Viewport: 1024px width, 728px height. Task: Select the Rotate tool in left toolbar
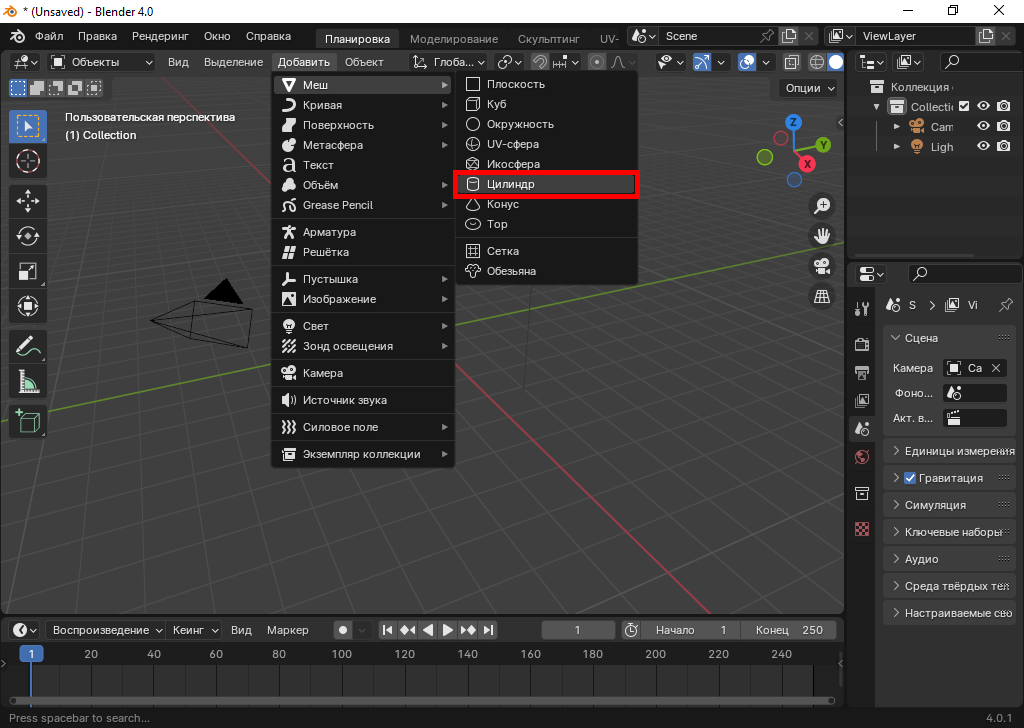click(28, 236)
